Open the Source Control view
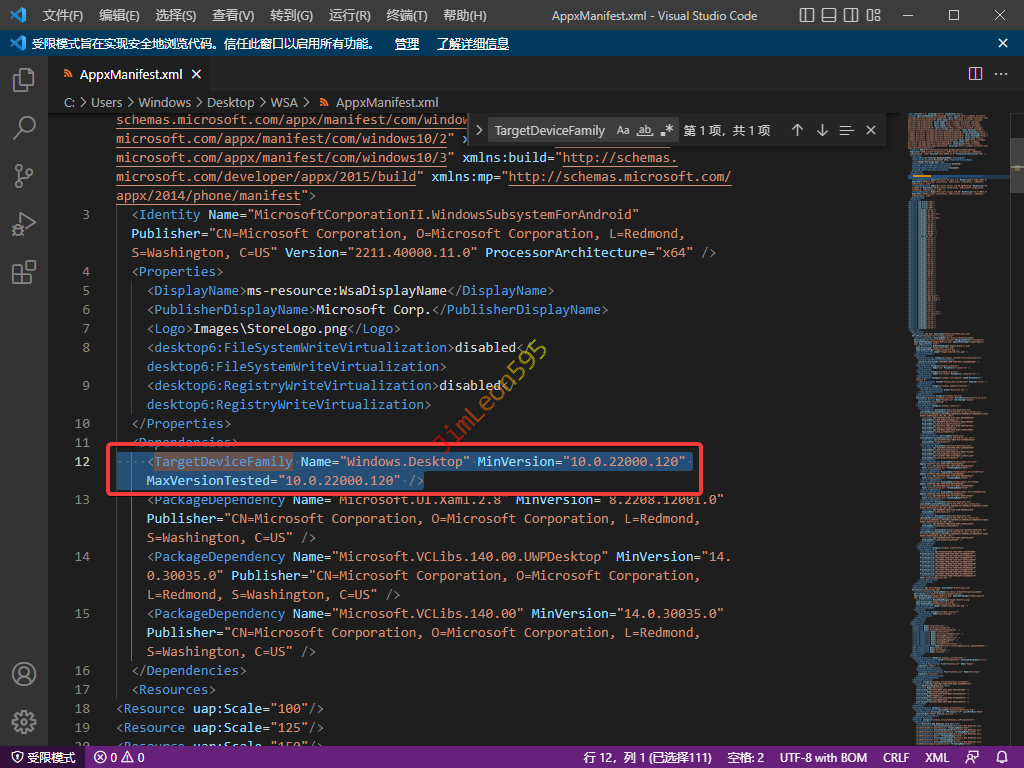This screenshot has height=768, width=1024. click(24, 176)
